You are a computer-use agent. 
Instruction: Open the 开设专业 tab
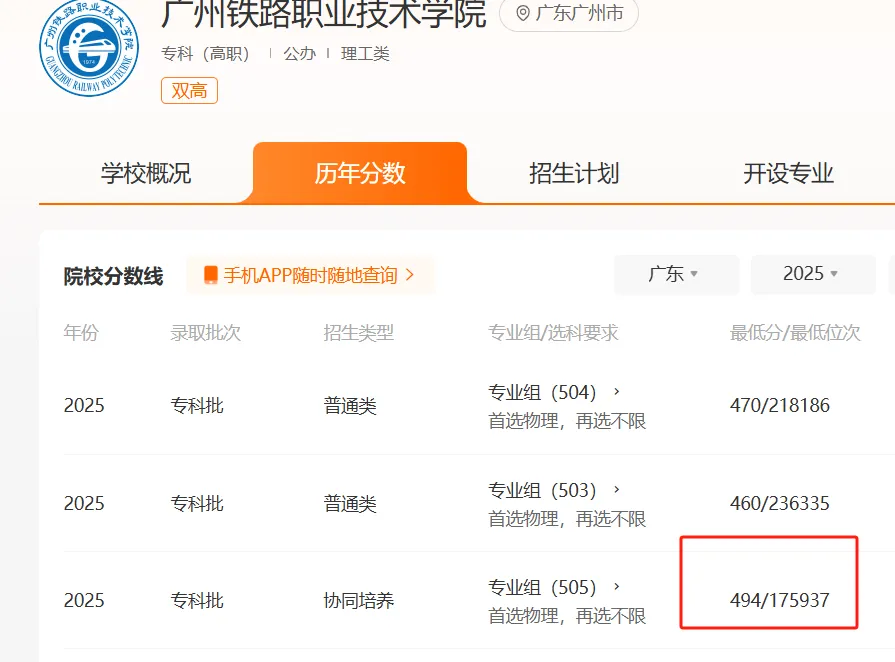tap(788, 173)
